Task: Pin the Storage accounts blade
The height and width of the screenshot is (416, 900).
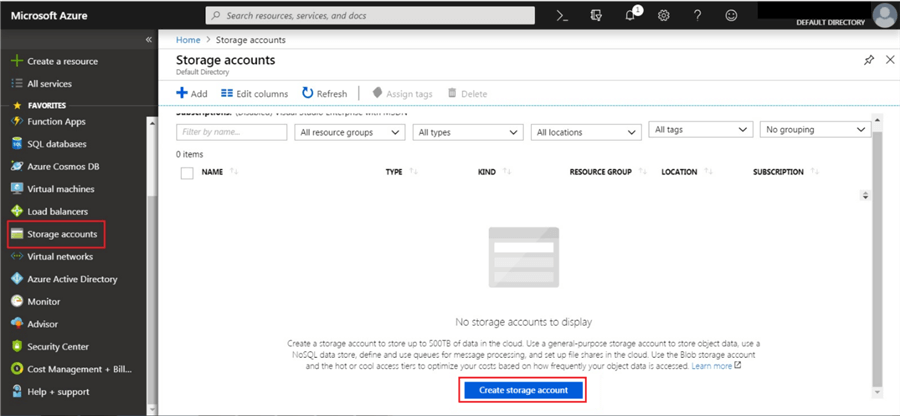Action: click(868, 60)
